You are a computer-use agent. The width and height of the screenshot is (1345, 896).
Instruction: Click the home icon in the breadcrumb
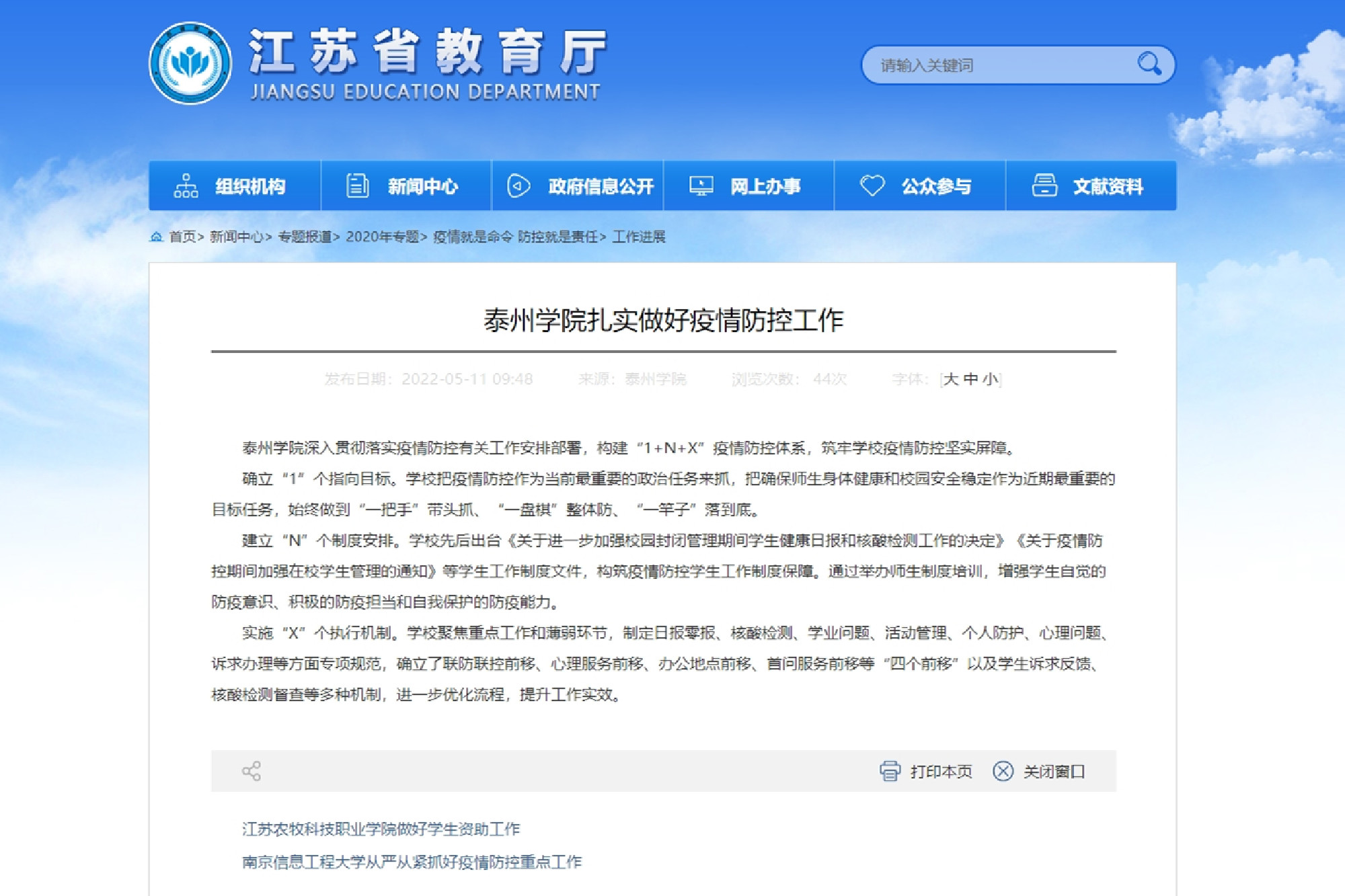(156, 237)
